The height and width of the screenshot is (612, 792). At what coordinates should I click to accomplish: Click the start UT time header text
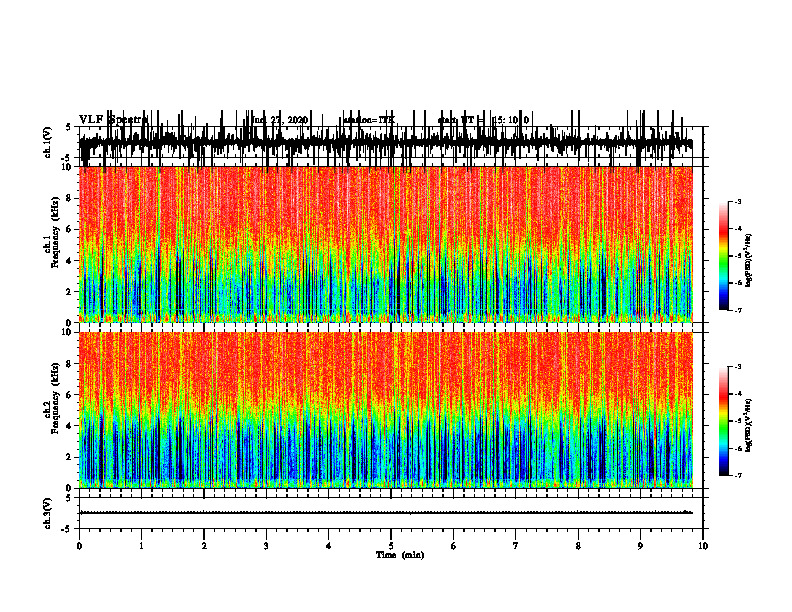tap(483, 120)
